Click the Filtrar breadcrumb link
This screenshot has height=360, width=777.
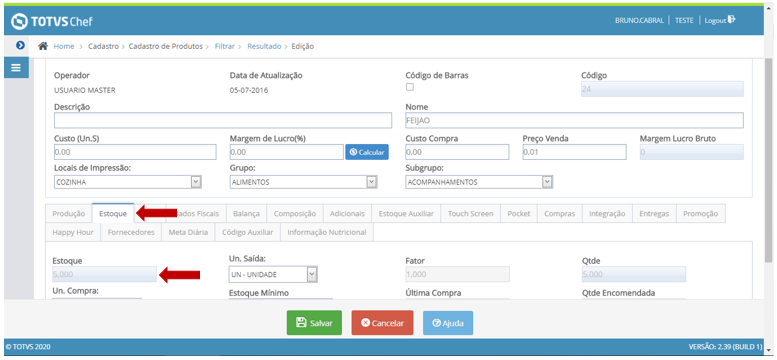point(224,46)
